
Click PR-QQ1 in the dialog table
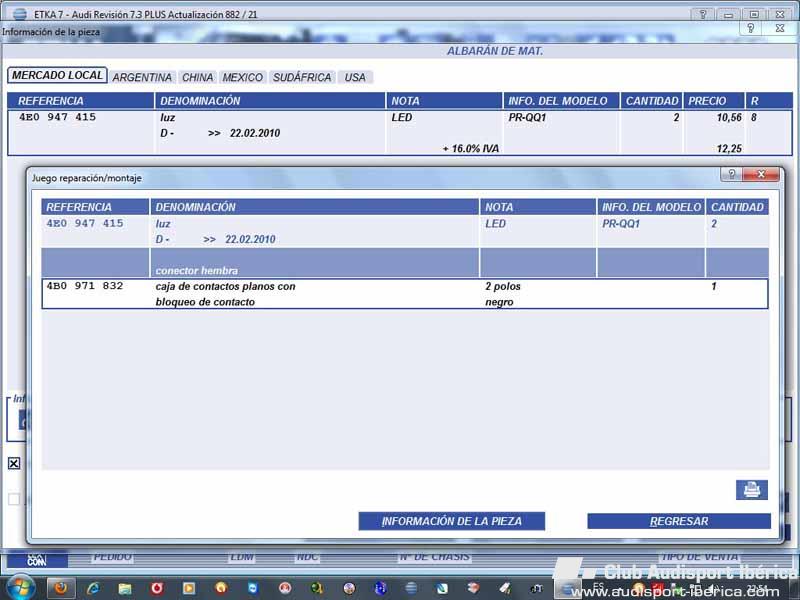point(620,223)
